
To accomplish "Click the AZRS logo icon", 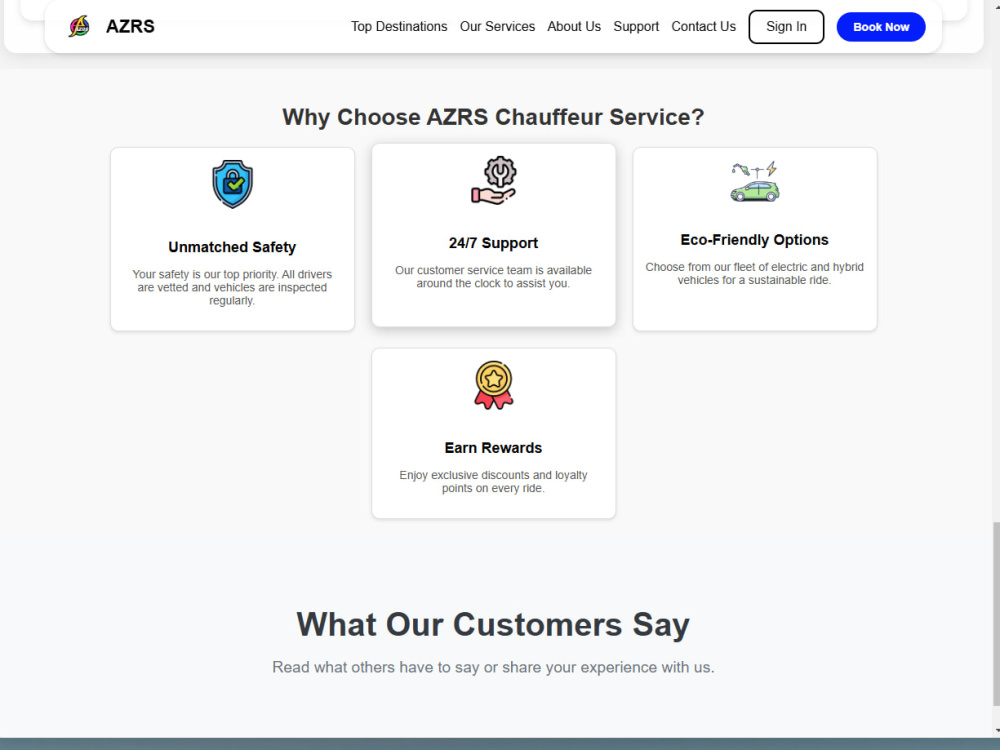I will click(x=80, y=26).
